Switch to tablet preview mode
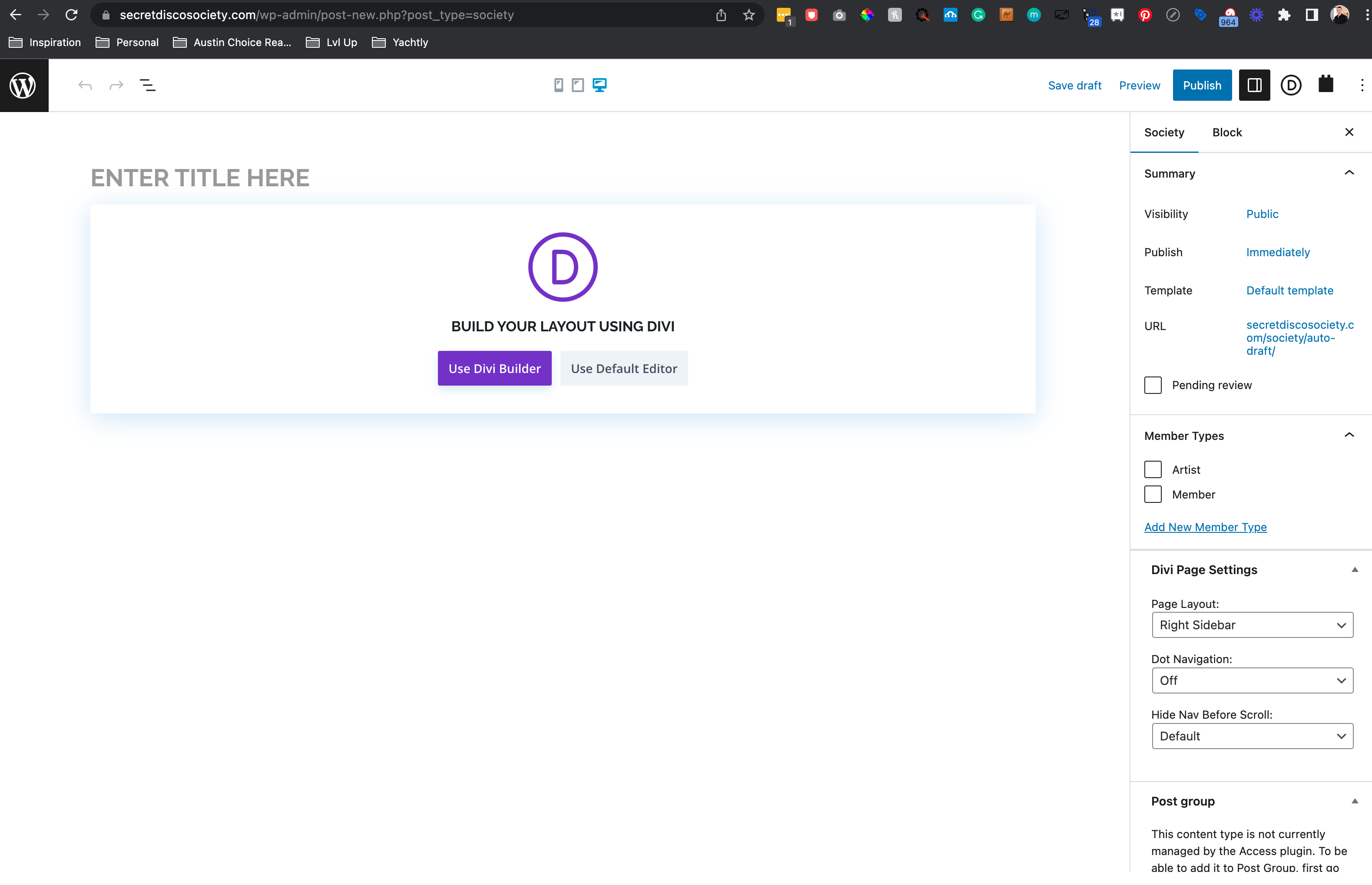 click(578, 86)
